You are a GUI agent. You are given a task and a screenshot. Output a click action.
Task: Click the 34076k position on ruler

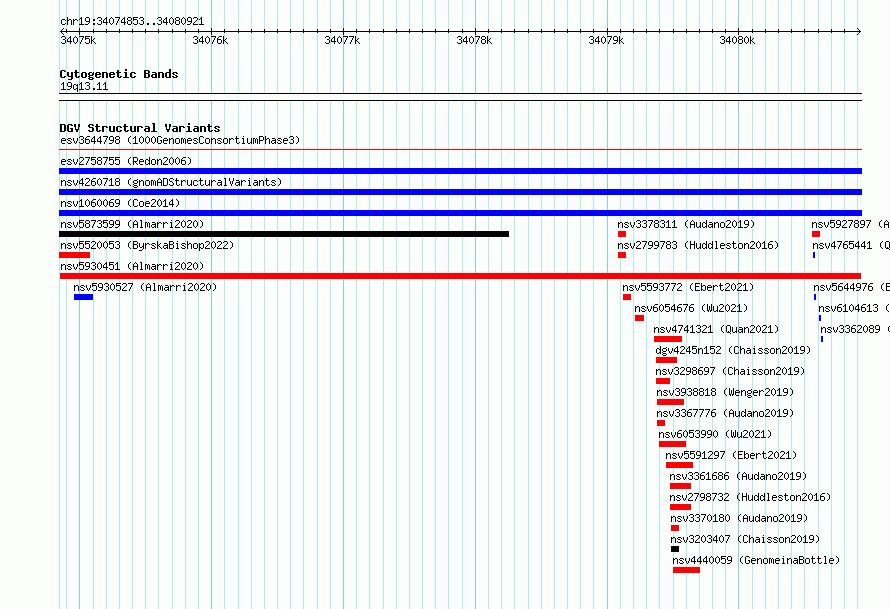(210, 40)
